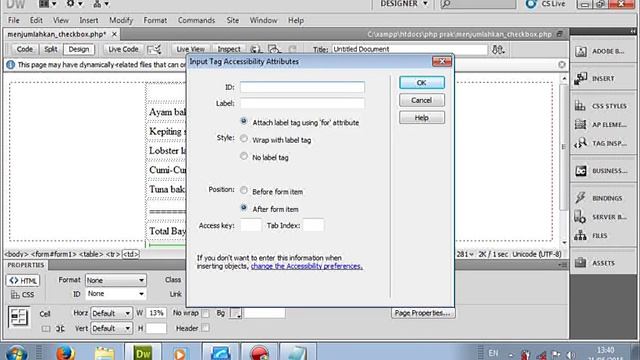Open the CSS Styles panel icon
Viewport: 640px width, 360px height.
pyautogui.click(x=580, y=106)
